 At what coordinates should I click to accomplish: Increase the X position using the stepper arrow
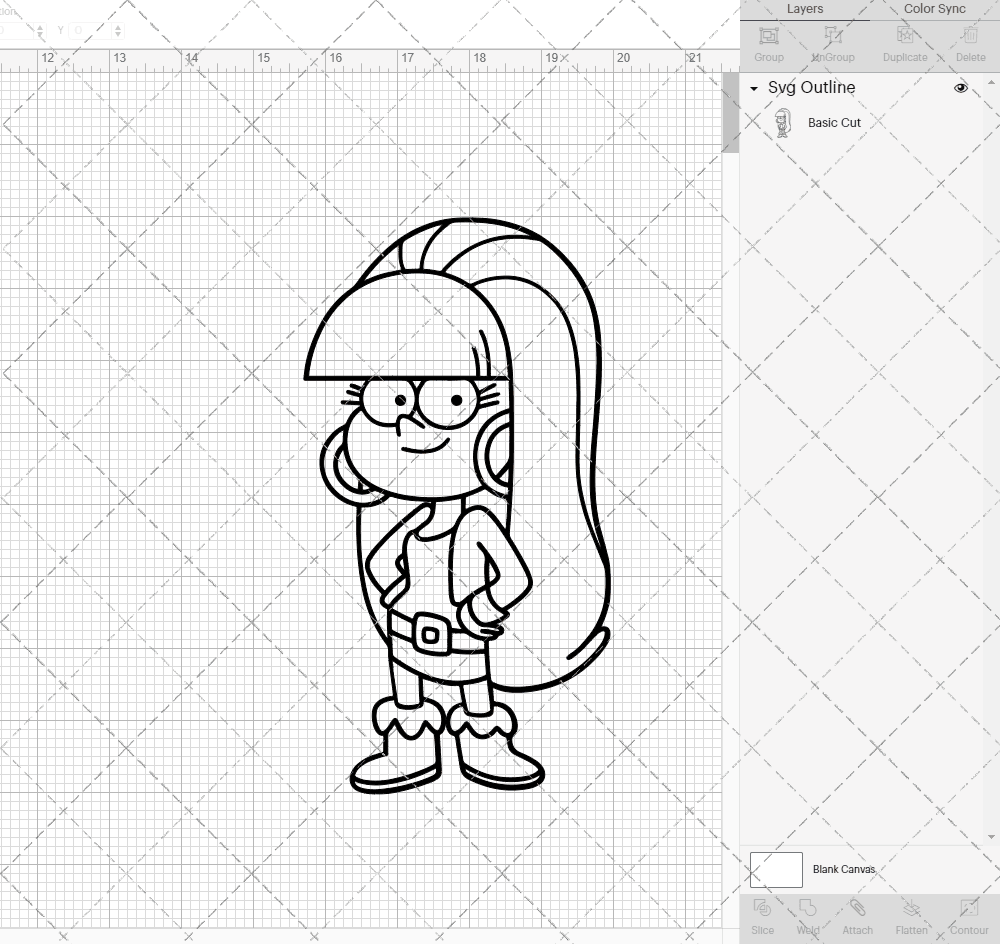(x=40, y=26)
